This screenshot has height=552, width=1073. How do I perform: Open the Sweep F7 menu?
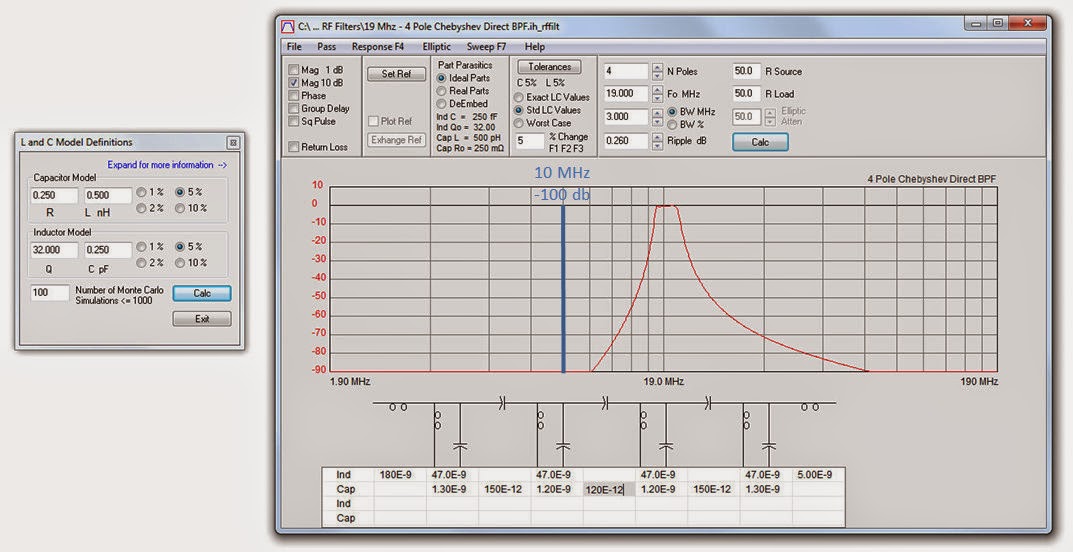coord(486,47)
